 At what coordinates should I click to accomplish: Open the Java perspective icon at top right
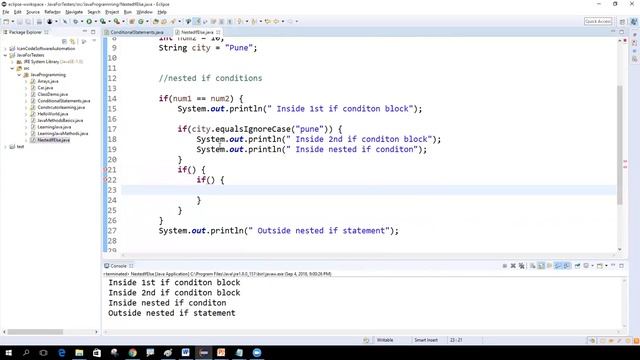coord(633,22)
